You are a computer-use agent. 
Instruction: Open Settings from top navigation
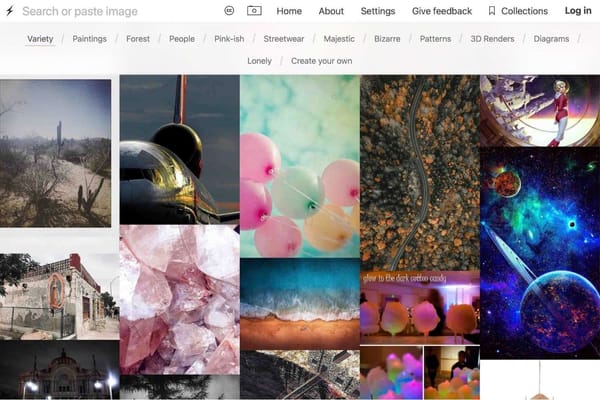click(378, 11)
